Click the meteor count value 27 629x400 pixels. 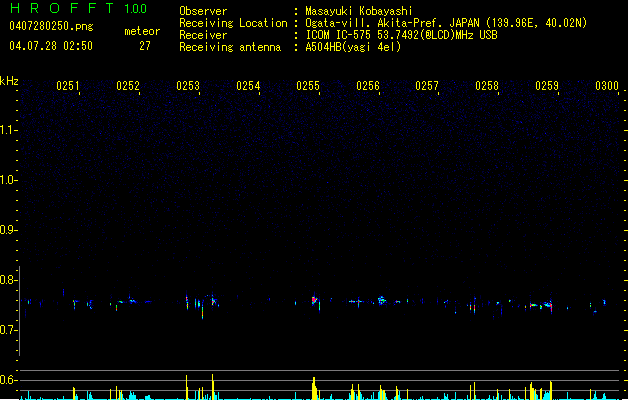145,46
